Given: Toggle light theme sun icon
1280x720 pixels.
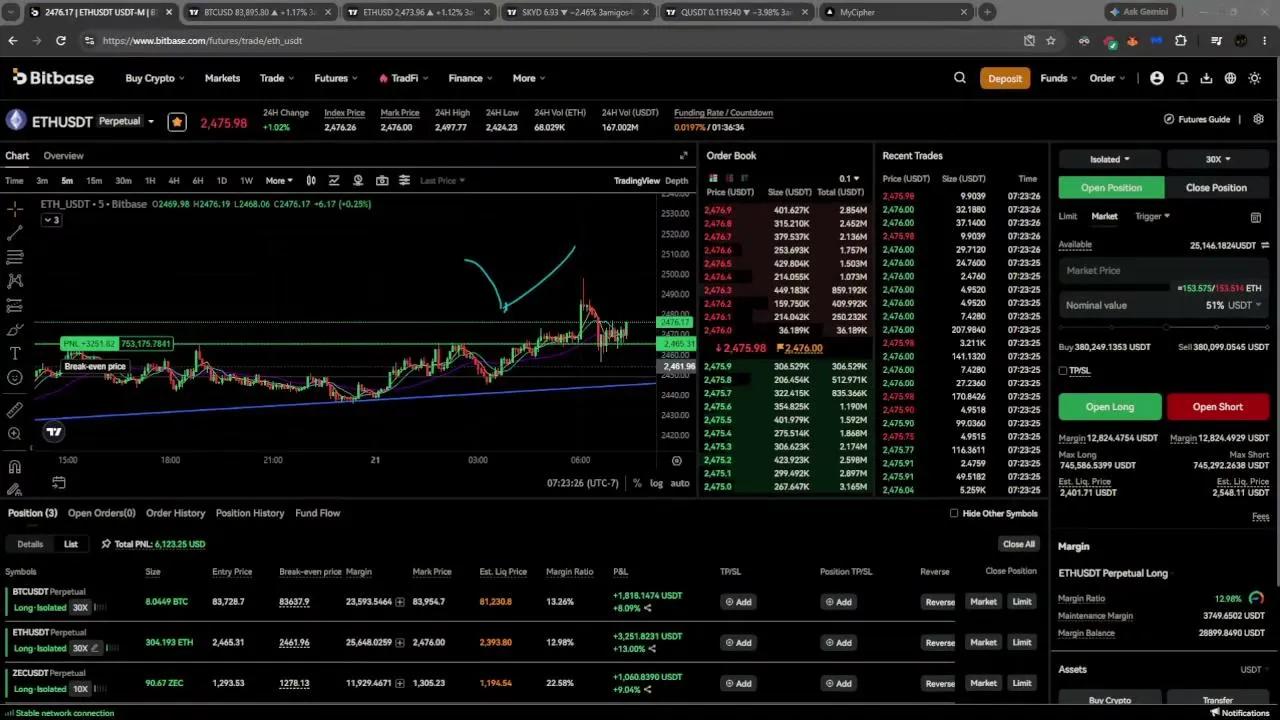Looking at the screenshot, I should click(1255, 78).
